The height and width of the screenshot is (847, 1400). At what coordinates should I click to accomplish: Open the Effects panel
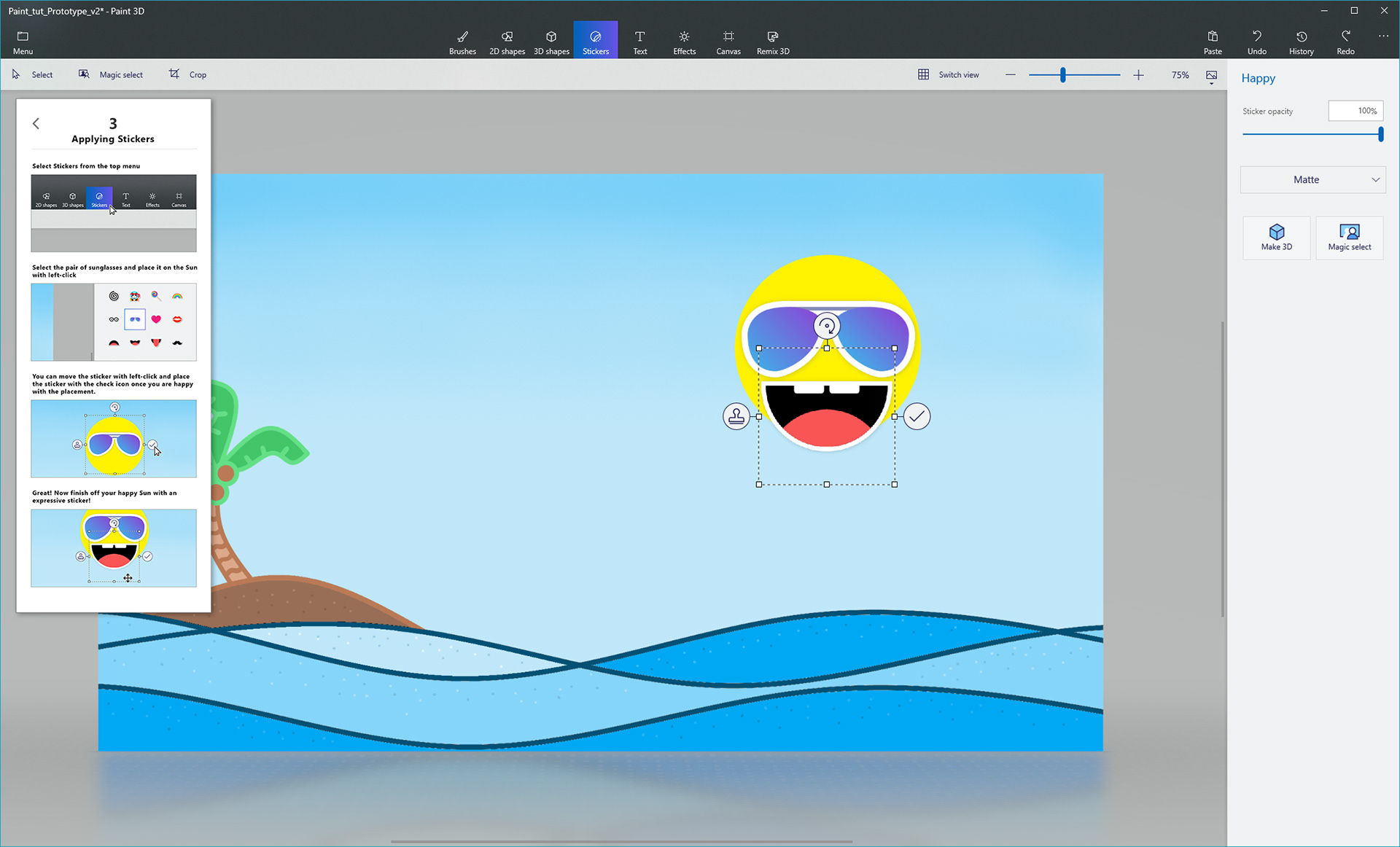point(684,42)
